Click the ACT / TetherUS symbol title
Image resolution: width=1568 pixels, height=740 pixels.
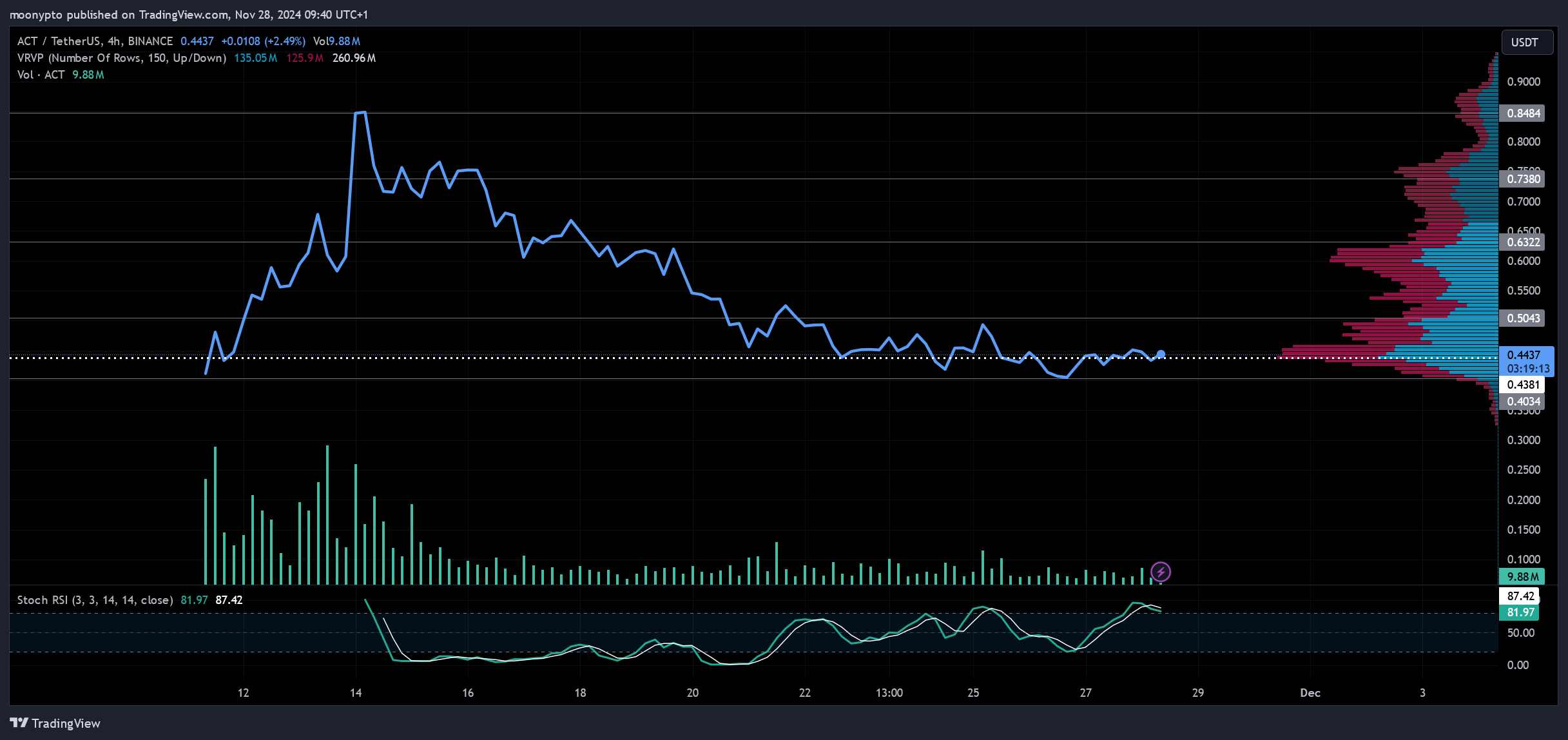pos(95,41)
